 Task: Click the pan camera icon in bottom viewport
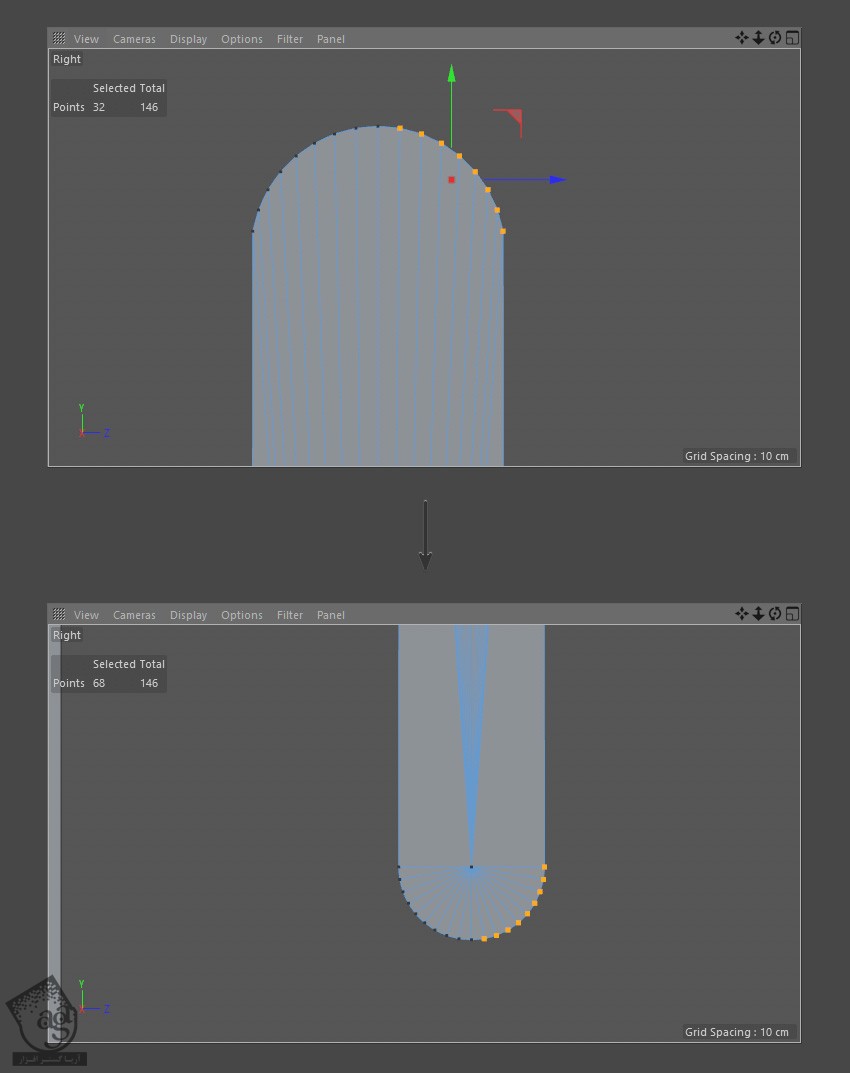tap(742, 614)
